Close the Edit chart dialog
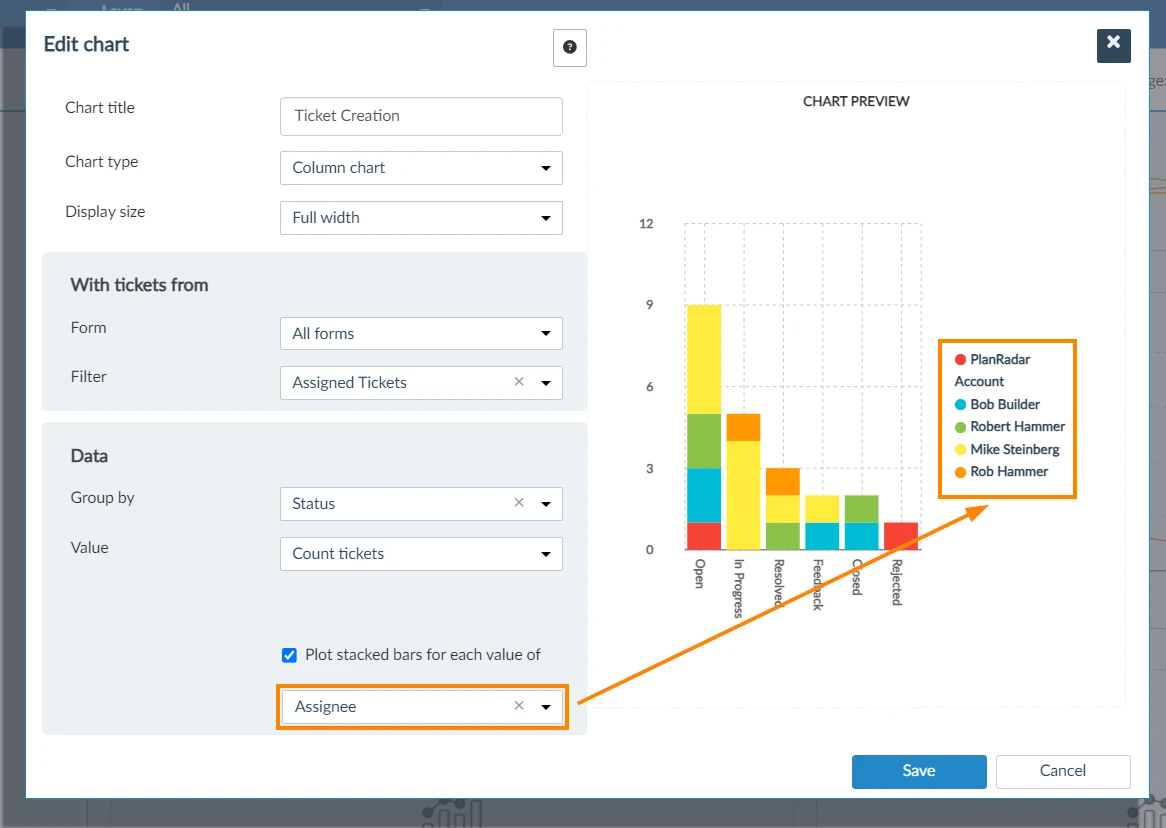 pyautogui.click(x=1113, y=45)
